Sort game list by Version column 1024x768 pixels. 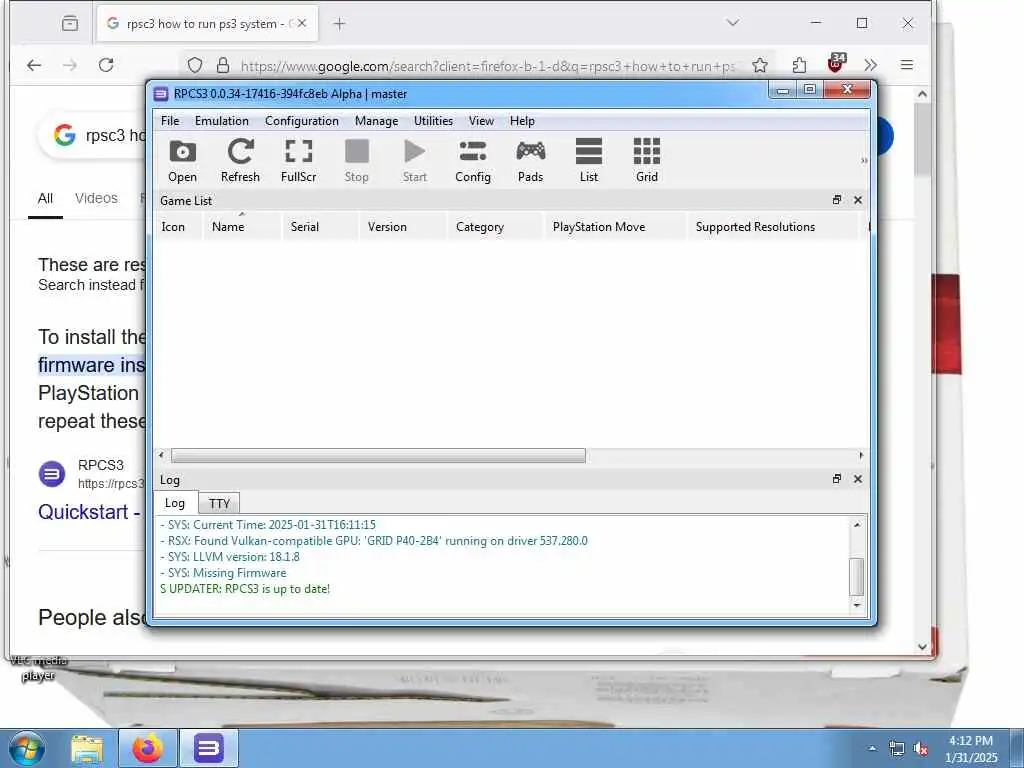403,227
